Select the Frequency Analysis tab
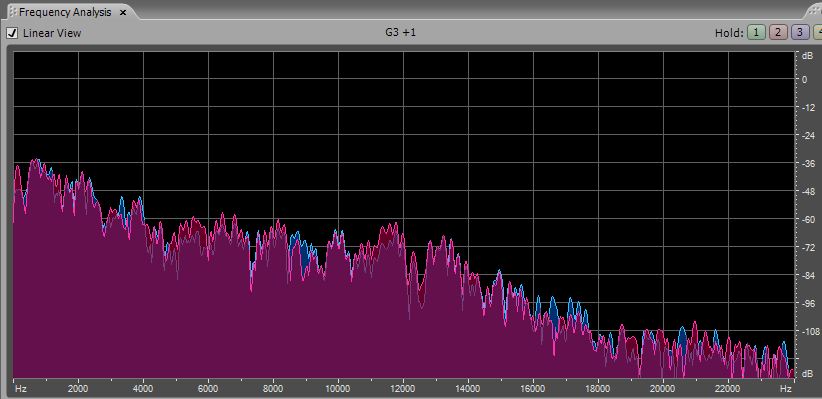Screen dimensions: 822x399 pos(65,12)
